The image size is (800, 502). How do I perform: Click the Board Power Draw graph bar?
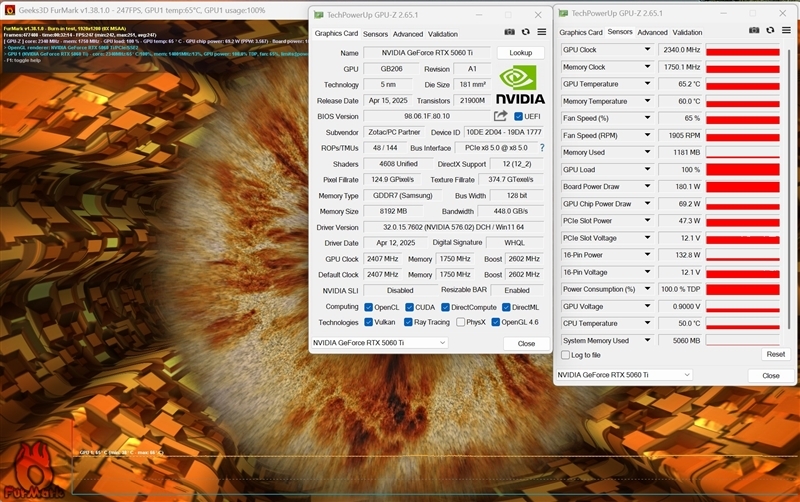point(742,187)
